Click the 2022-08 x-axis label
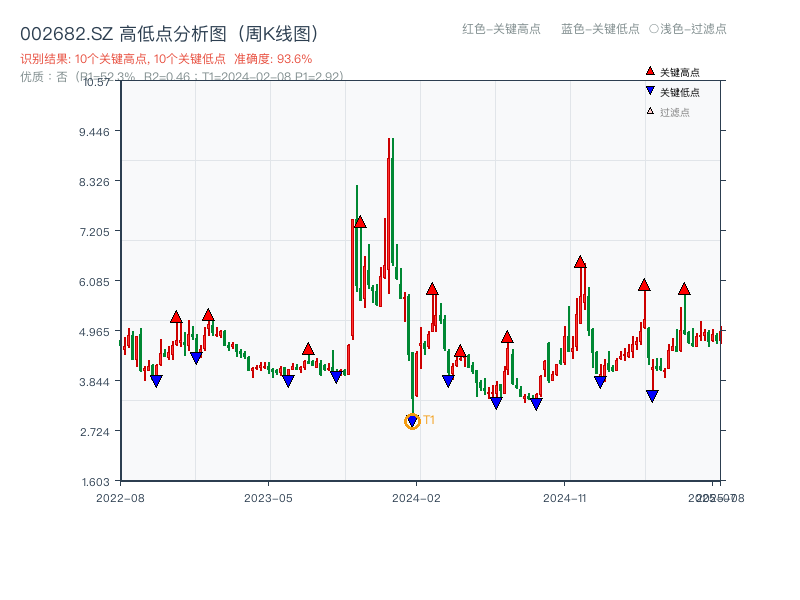Image resolution: width=800 pixels, height=600 pixels. tap(120, 498)
